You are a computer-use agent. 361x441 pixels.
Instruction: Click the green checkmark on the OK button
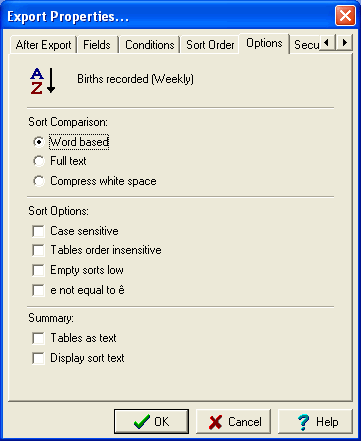point(142,422)
